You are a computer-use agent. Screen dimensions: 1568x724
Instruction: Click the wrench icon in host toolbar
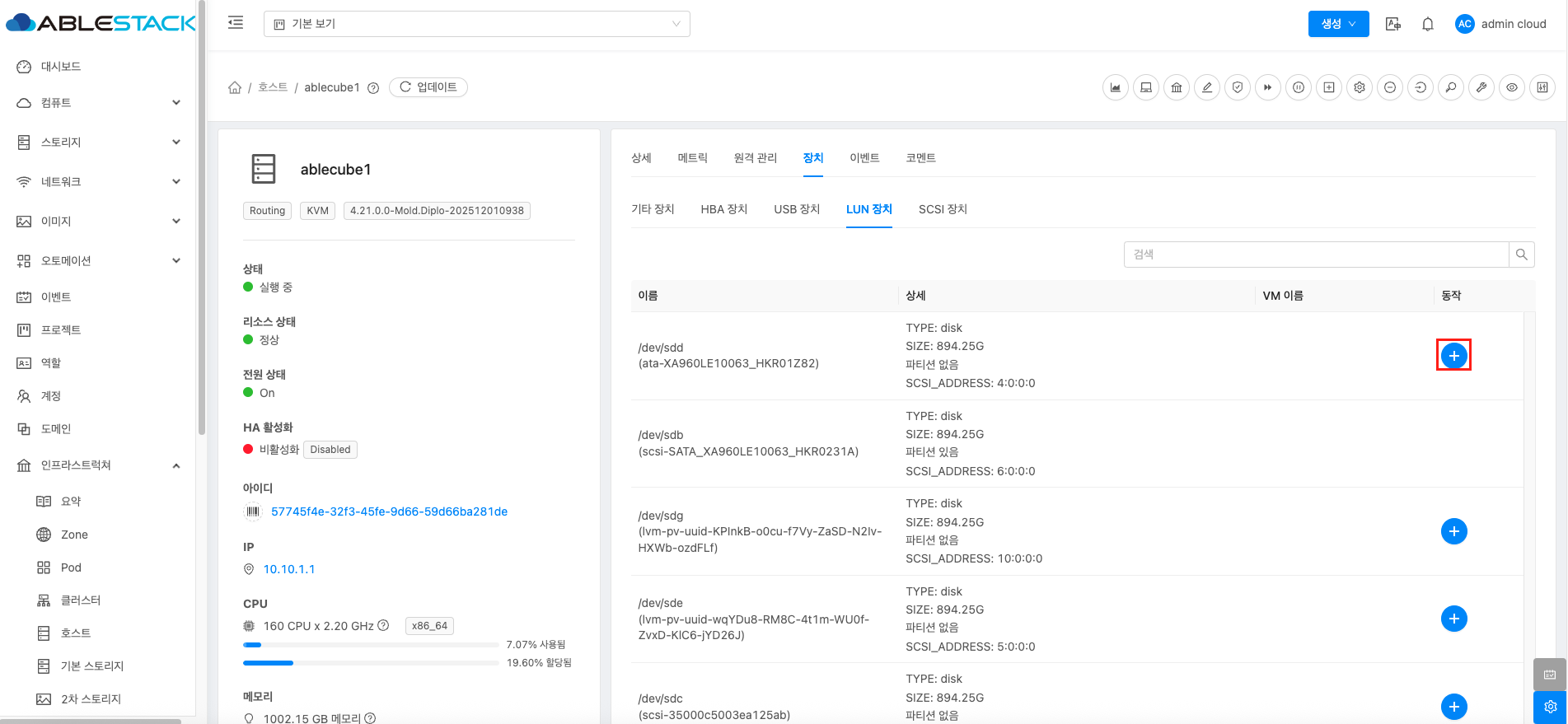click(1481, 87)
